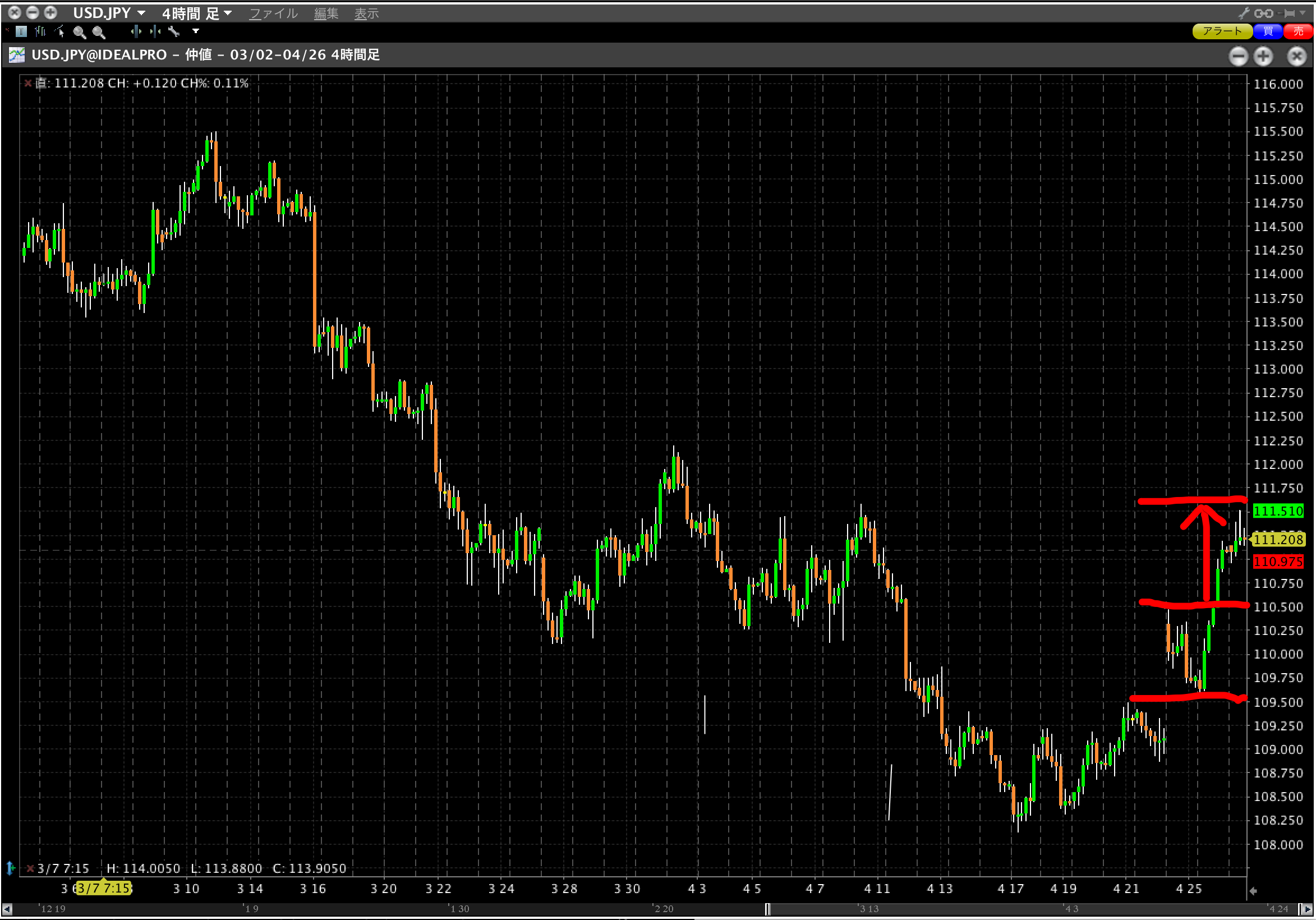Click the zoom in magnifier icon
Screen dimensions: 1316x920
[x=79, y=32]
